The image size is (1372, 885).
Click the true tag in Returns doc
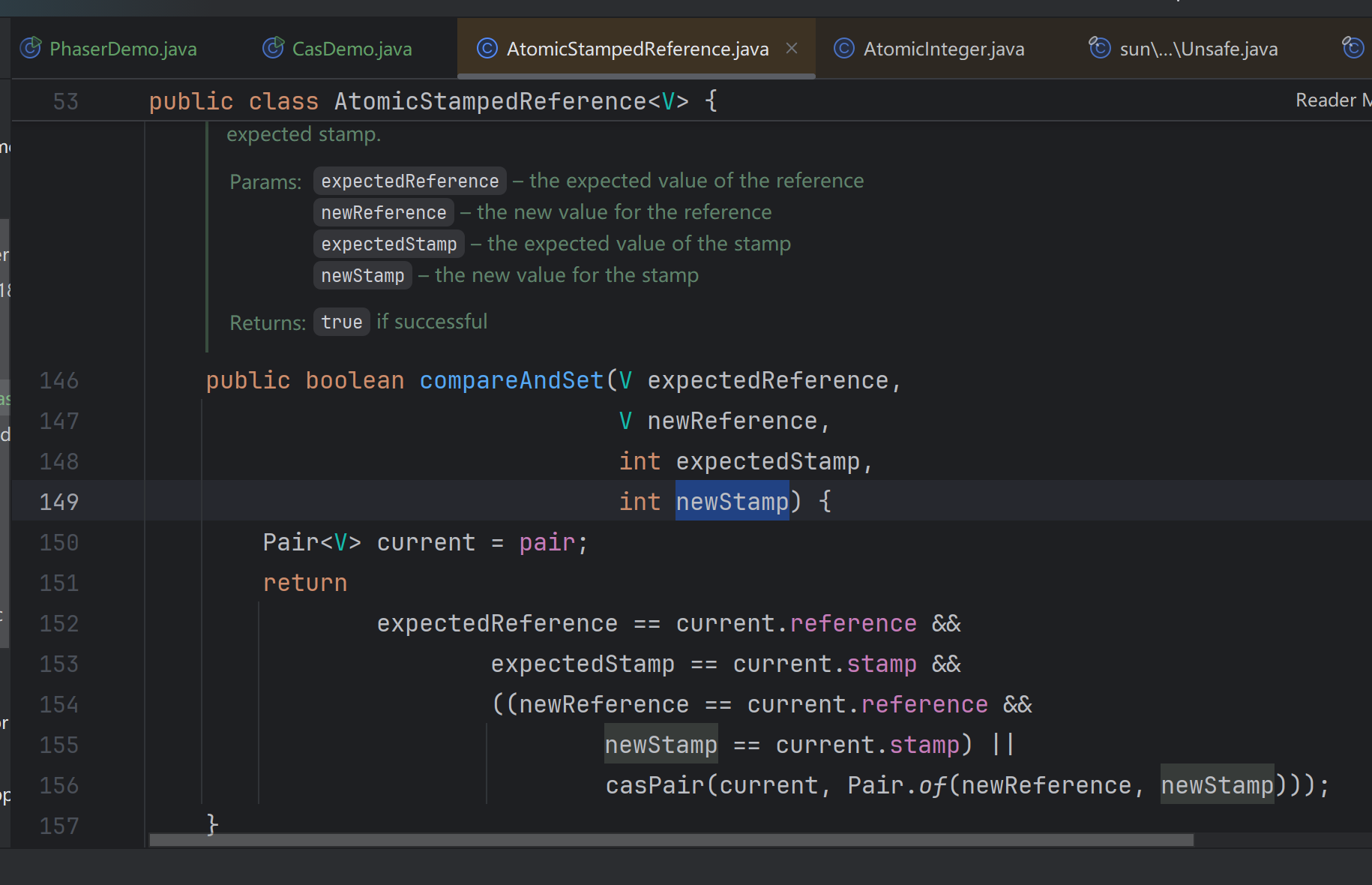[x=341, y=322]
